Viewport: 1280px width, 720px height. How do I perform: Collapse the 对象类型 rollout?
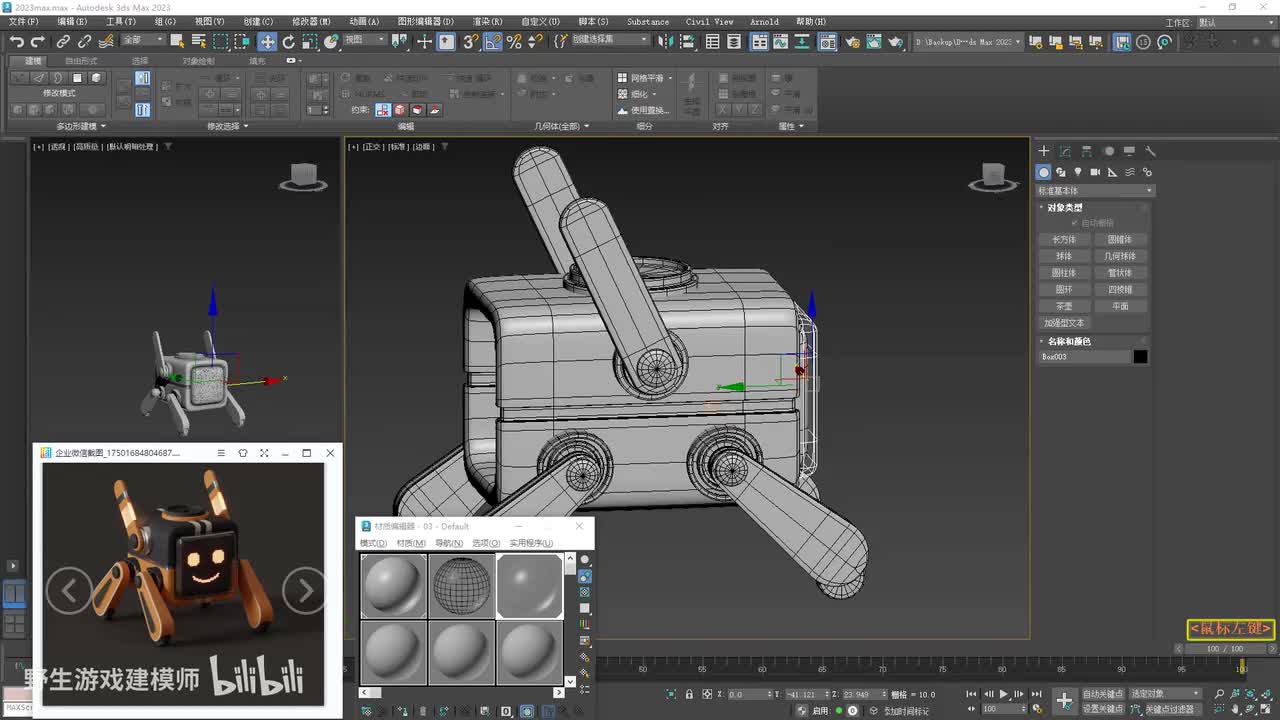coord(1064,207)
